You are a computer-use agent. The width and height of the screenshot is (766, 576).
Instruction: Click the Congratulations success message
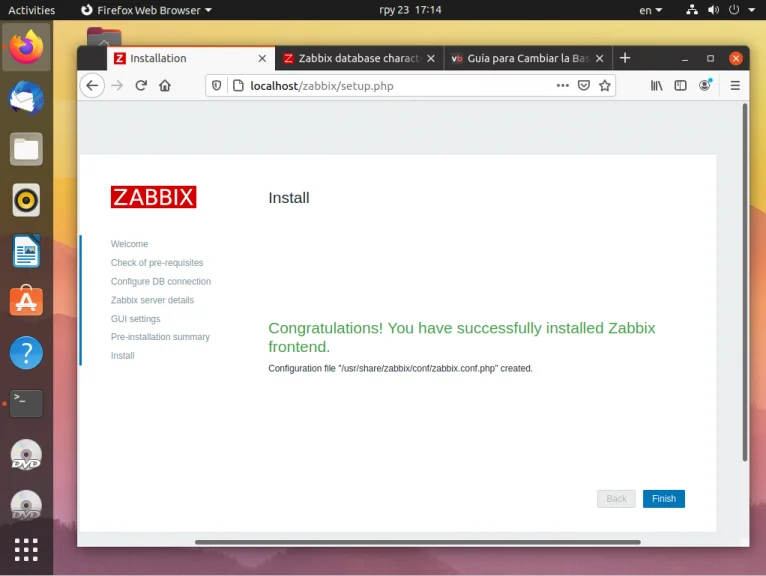click(462, 337)
